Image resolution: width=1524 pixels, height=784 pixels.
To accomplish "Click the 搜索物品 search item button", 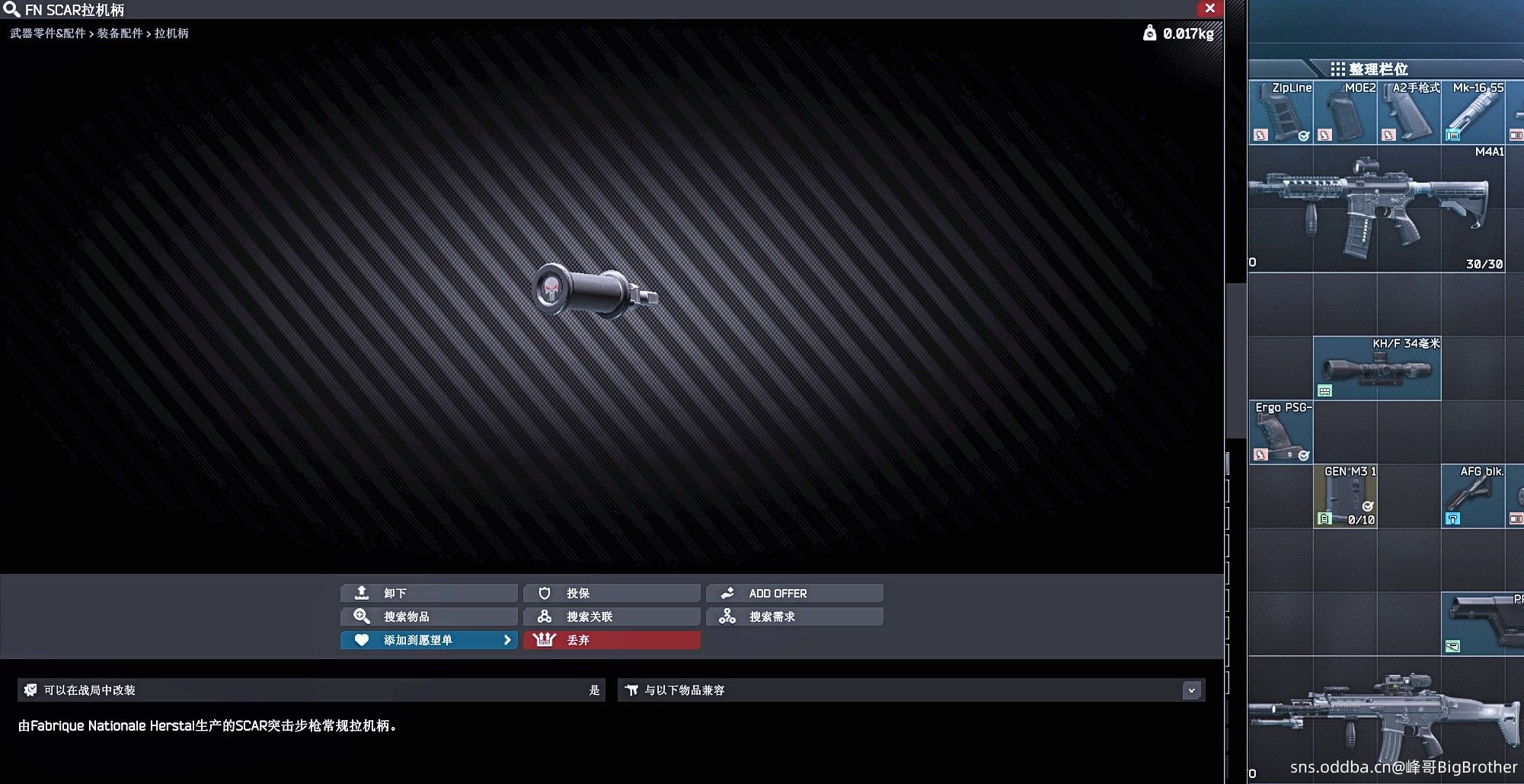I will click(x=429, y=617).
